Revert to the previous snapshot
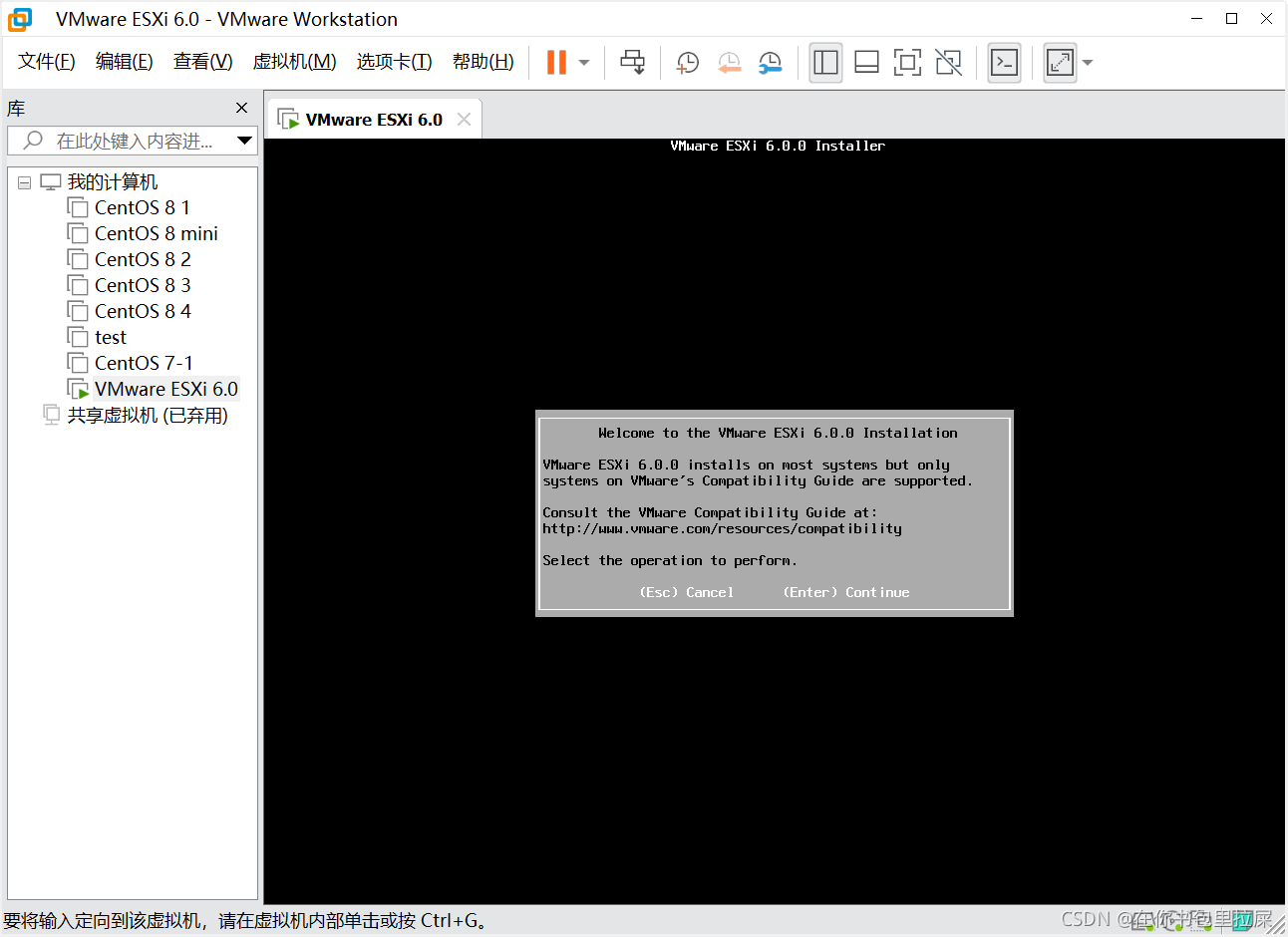Image resolution: width=1288 pixels, height=937 pixels. 730,63
